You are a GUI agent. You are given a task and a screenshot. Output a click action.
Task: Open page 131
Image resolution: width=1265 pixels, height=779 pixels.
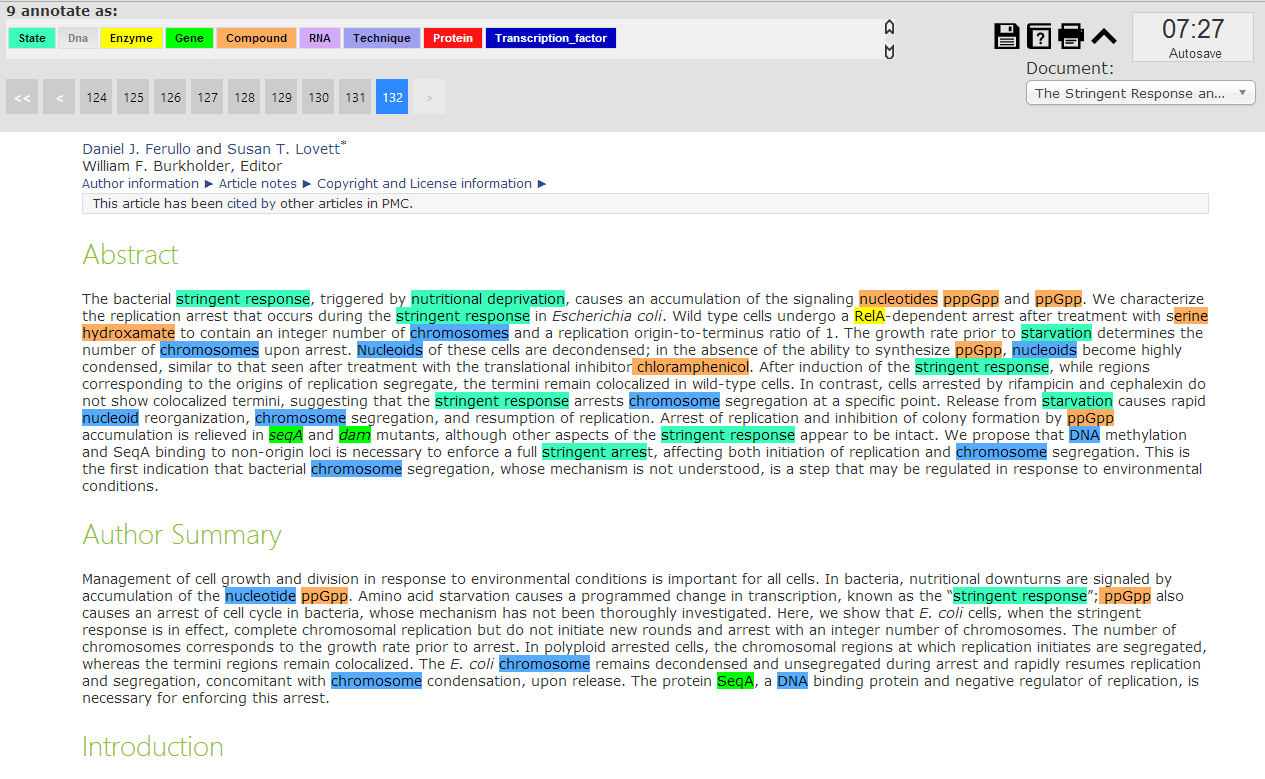(355, 97)
